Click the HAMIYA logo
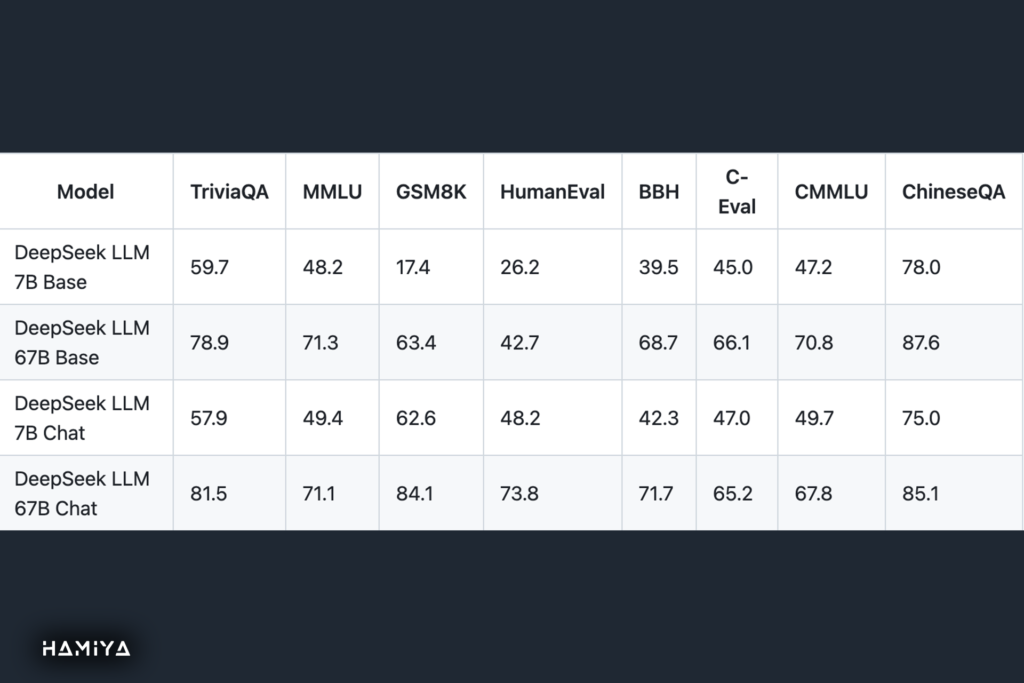The height and width of the screenshot is (683, 1024). click(x=86, y=648)
